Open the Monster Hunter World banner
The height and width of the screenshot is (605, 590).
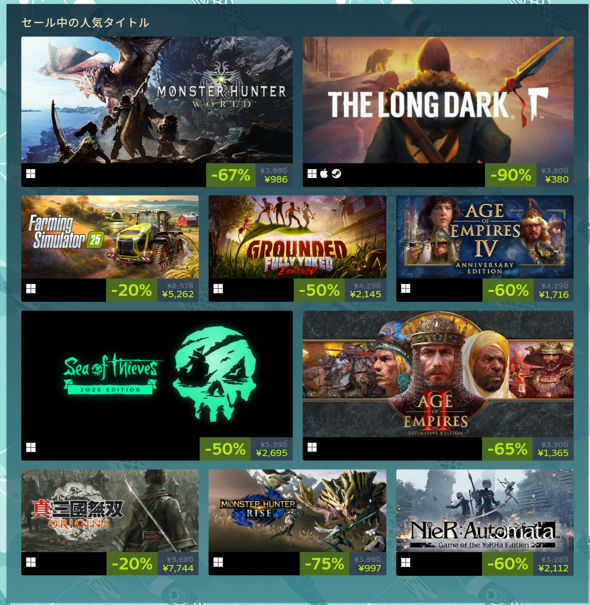[157, 100]
